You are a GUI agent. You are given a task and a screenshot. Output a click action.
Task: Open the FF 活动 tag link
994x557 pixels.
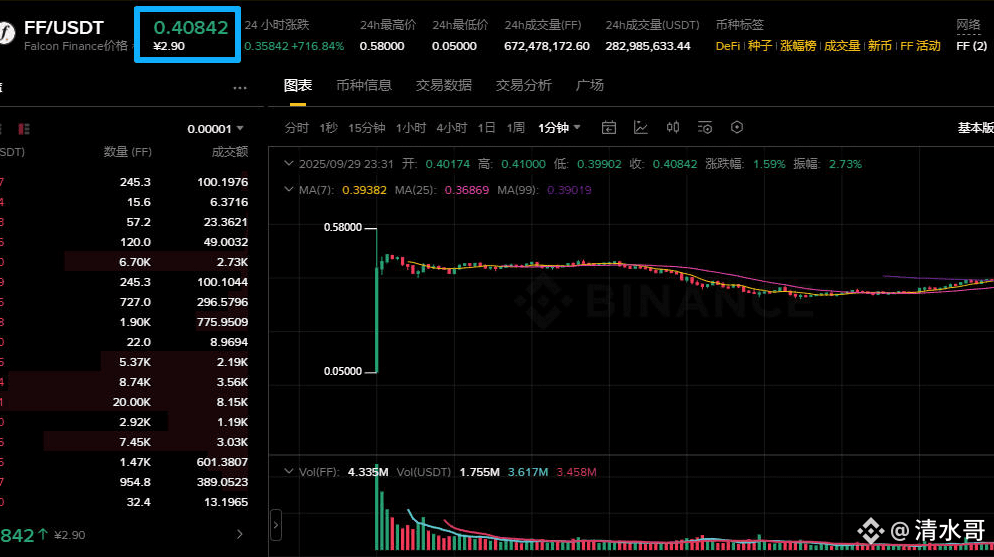pyautogui.click(x=920, y=46)
